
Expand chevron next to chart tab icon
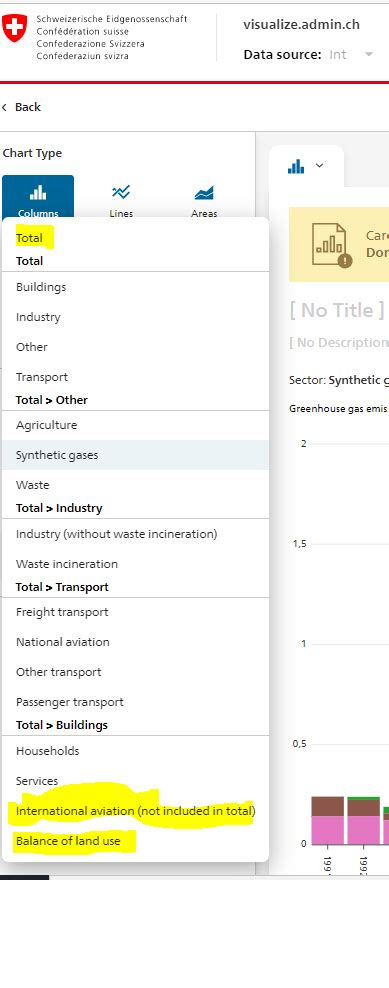click(319, 166)
